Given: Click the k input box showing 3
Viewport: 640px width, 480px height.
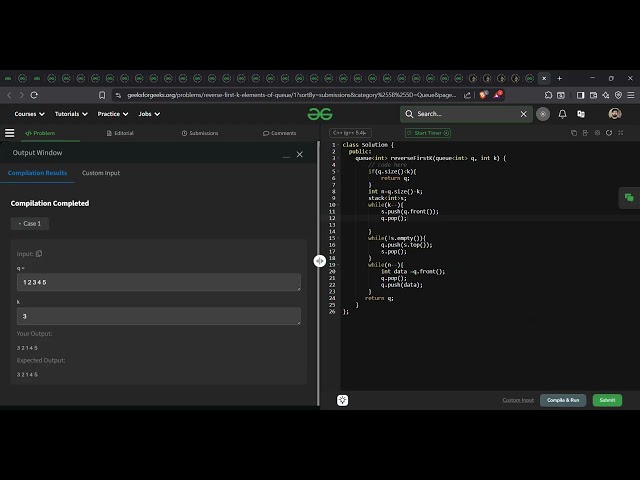Looking at the screenshot, I should click(x=159, y=316).
